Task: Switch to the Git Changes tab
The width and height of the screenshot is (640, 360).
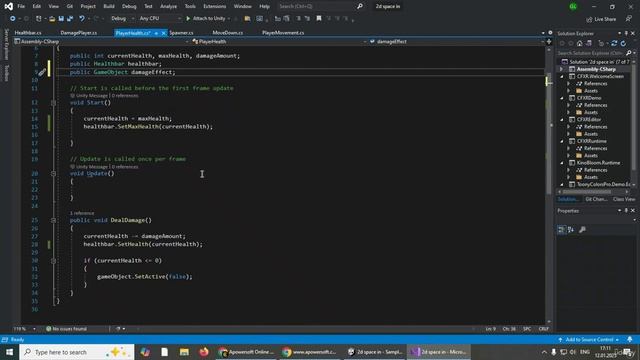Action: (x=596, y=199)
